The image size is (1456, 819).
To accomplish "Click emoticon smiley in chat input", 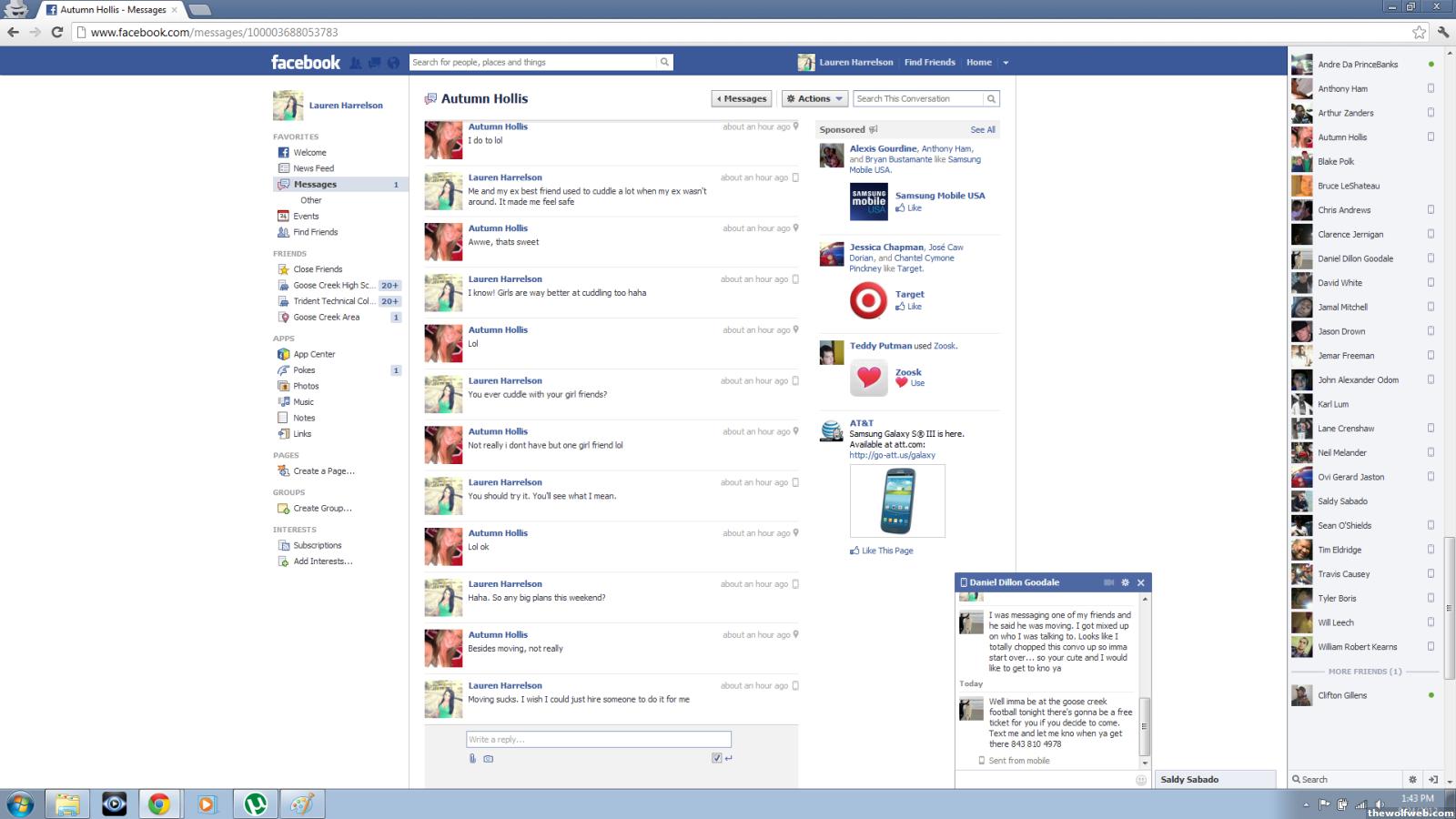I will click(x=1141, y=780).
